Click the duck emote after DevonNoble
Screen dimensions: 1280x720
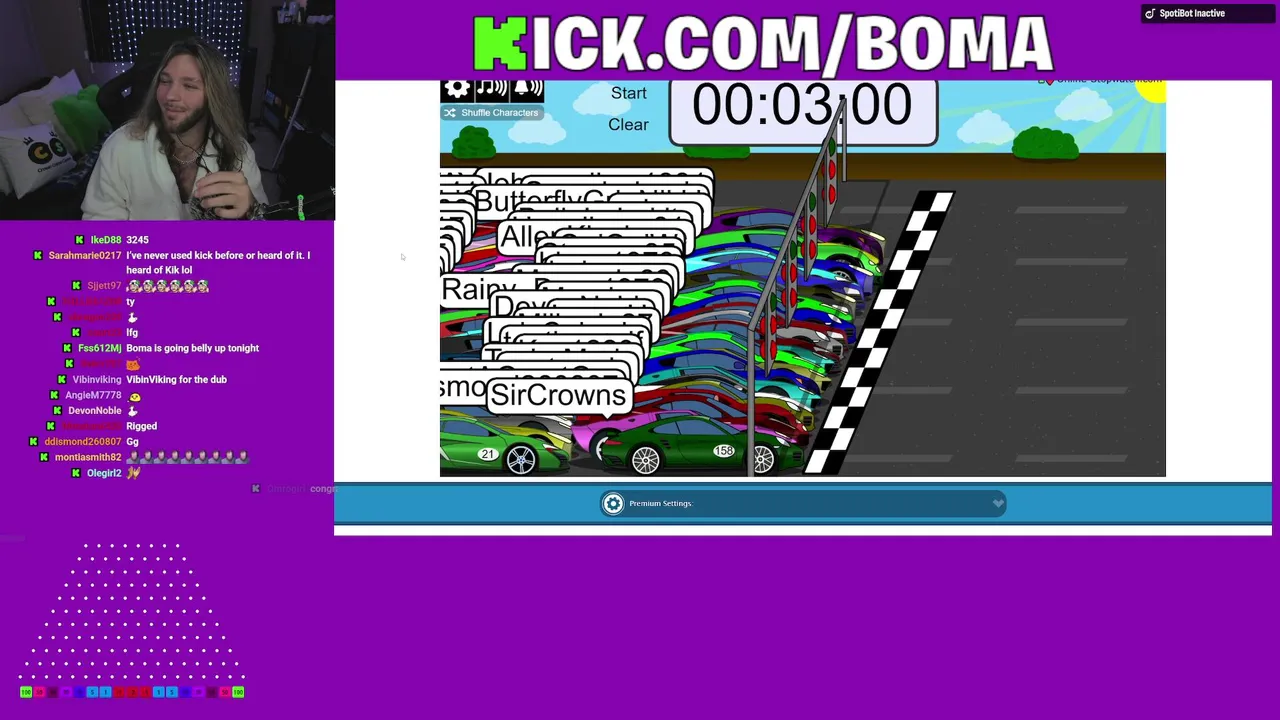132,411
